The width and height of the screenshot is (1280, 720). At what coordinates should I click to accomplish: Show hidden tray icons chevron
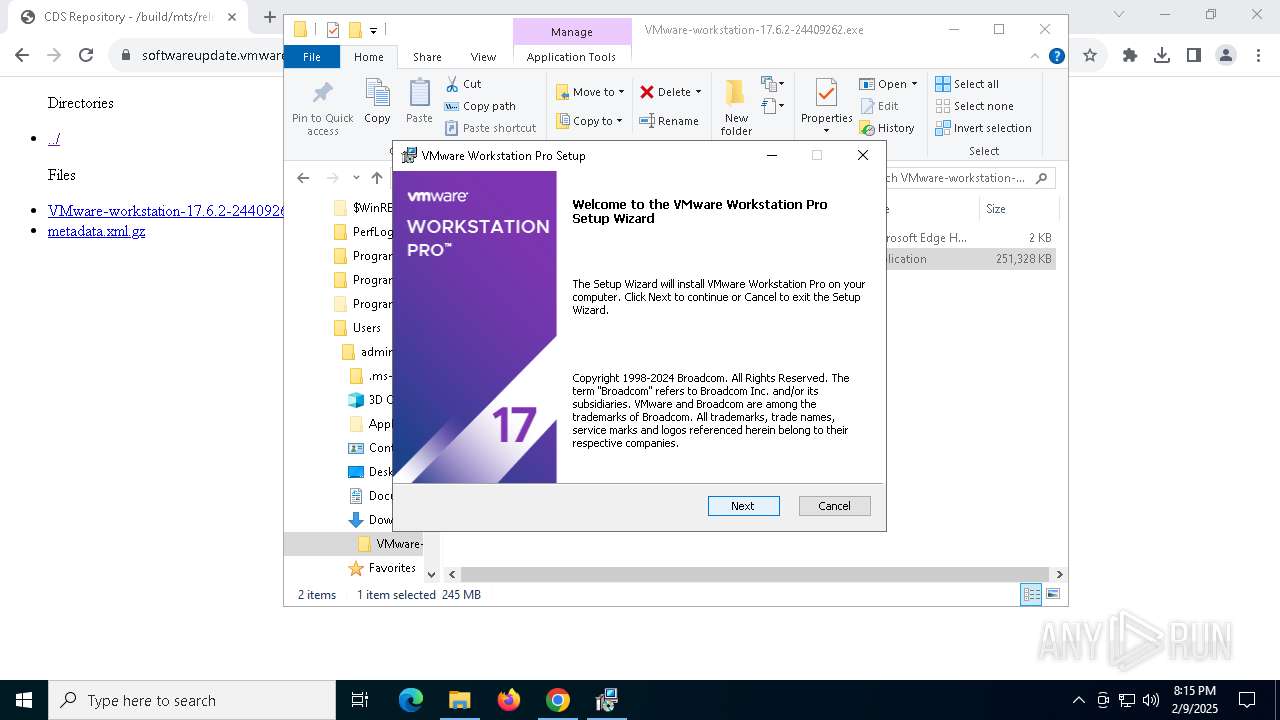(x=1078, y=700)
